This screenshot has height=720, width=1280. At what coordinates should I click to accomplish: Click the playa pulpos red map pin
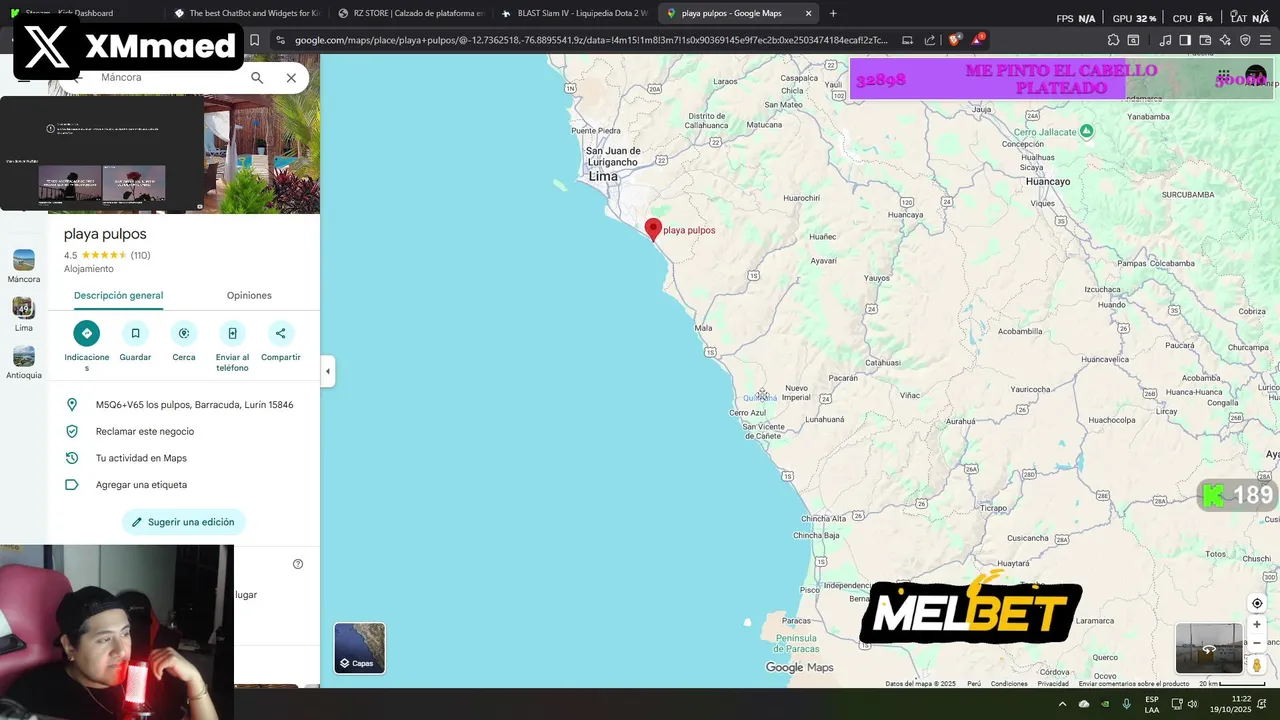tap(653, 230)
